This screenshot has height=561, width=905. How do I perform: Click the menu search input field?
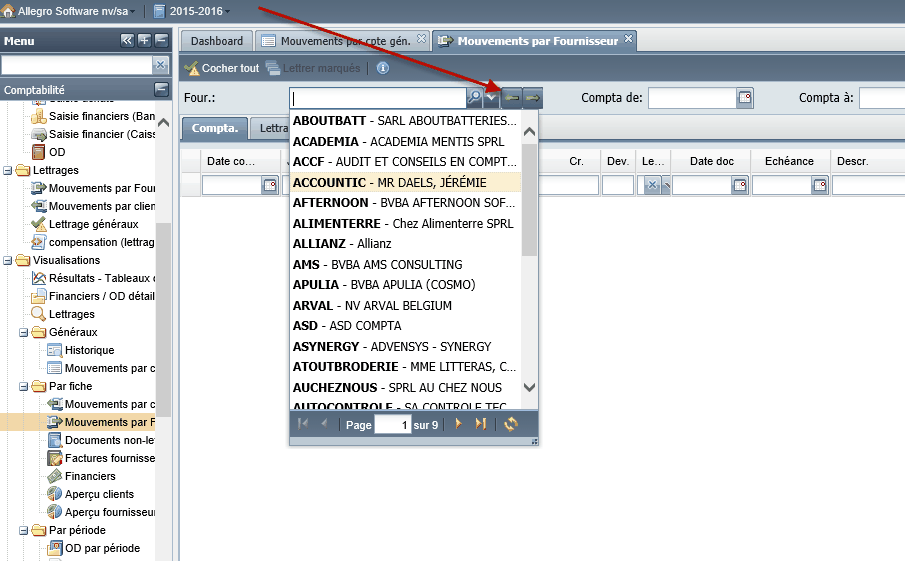(77, 65)
